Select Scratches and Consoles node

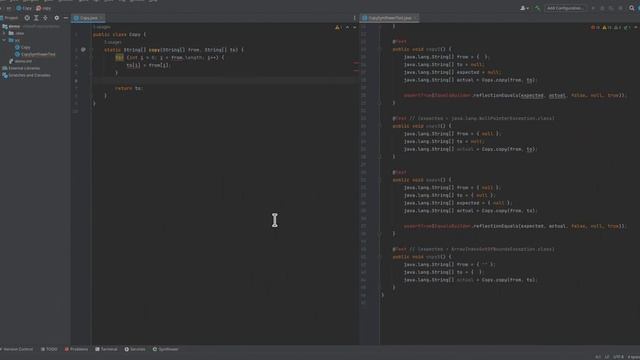[x=27, y=75]
